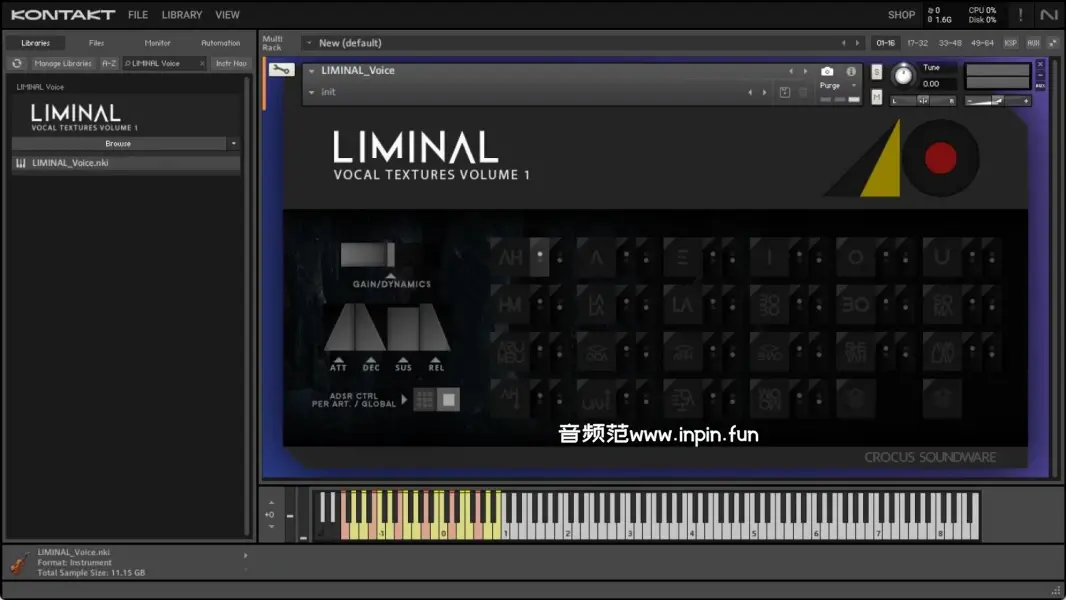Mute the instrument with M button

(876, 97)
